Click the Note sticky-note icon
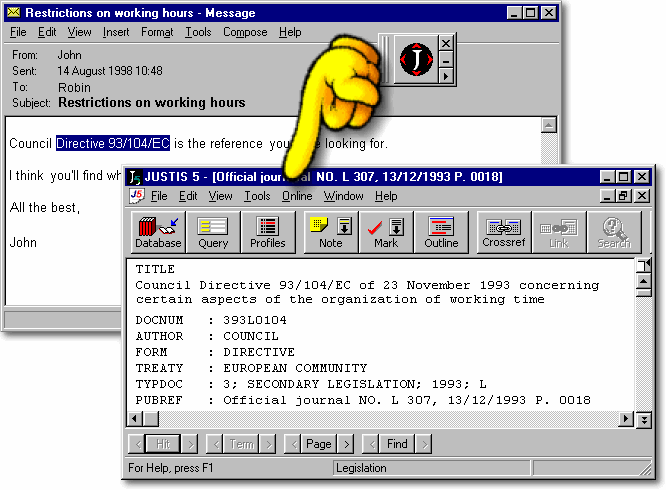Screen dimensions: 666x490 319,225
